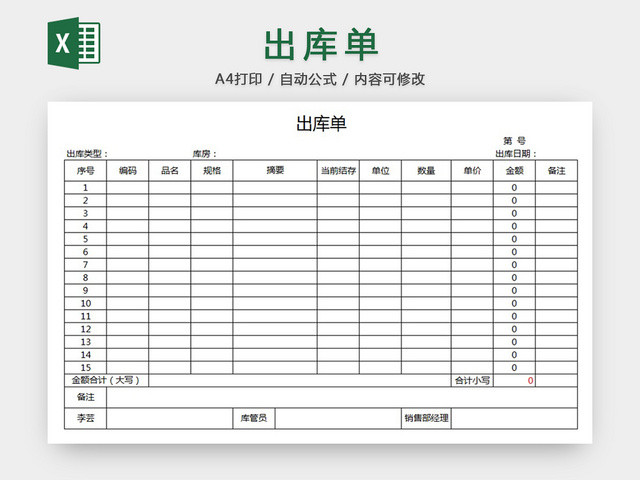This screenshot has height=480, width=640.
Task: Click the black 出库单 heading on the sheet
Action: pos(321,124)
